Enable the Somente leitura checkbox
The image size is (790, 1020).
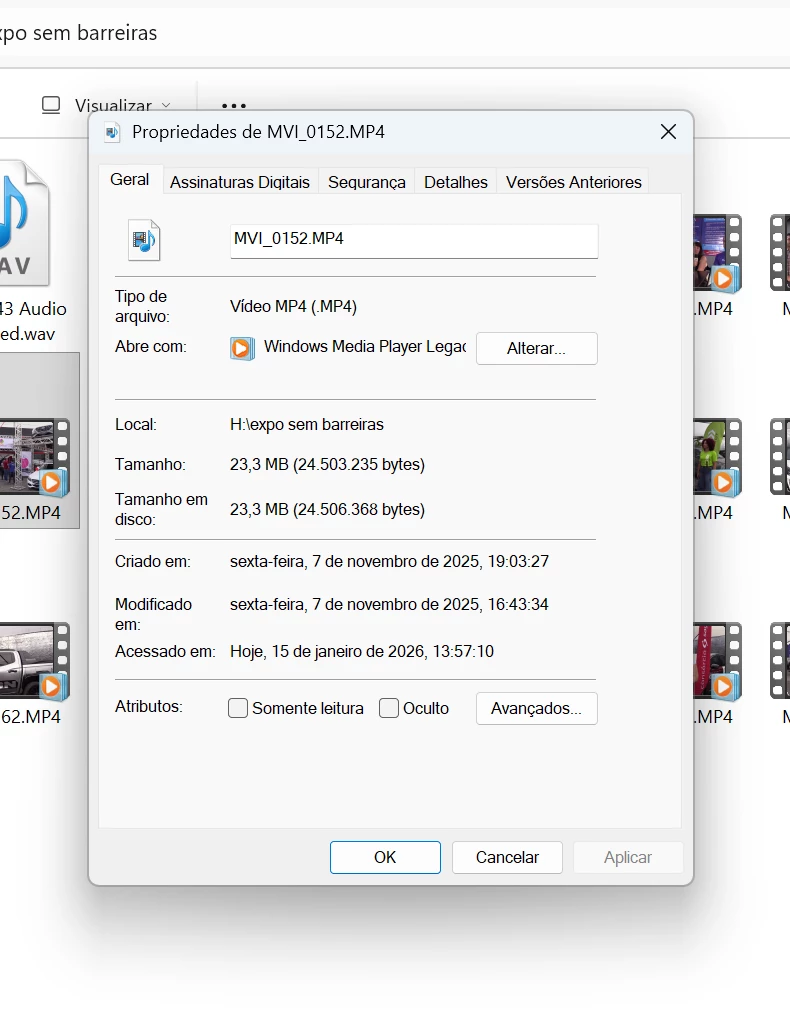pyautogui.click(x=238, y=708)
